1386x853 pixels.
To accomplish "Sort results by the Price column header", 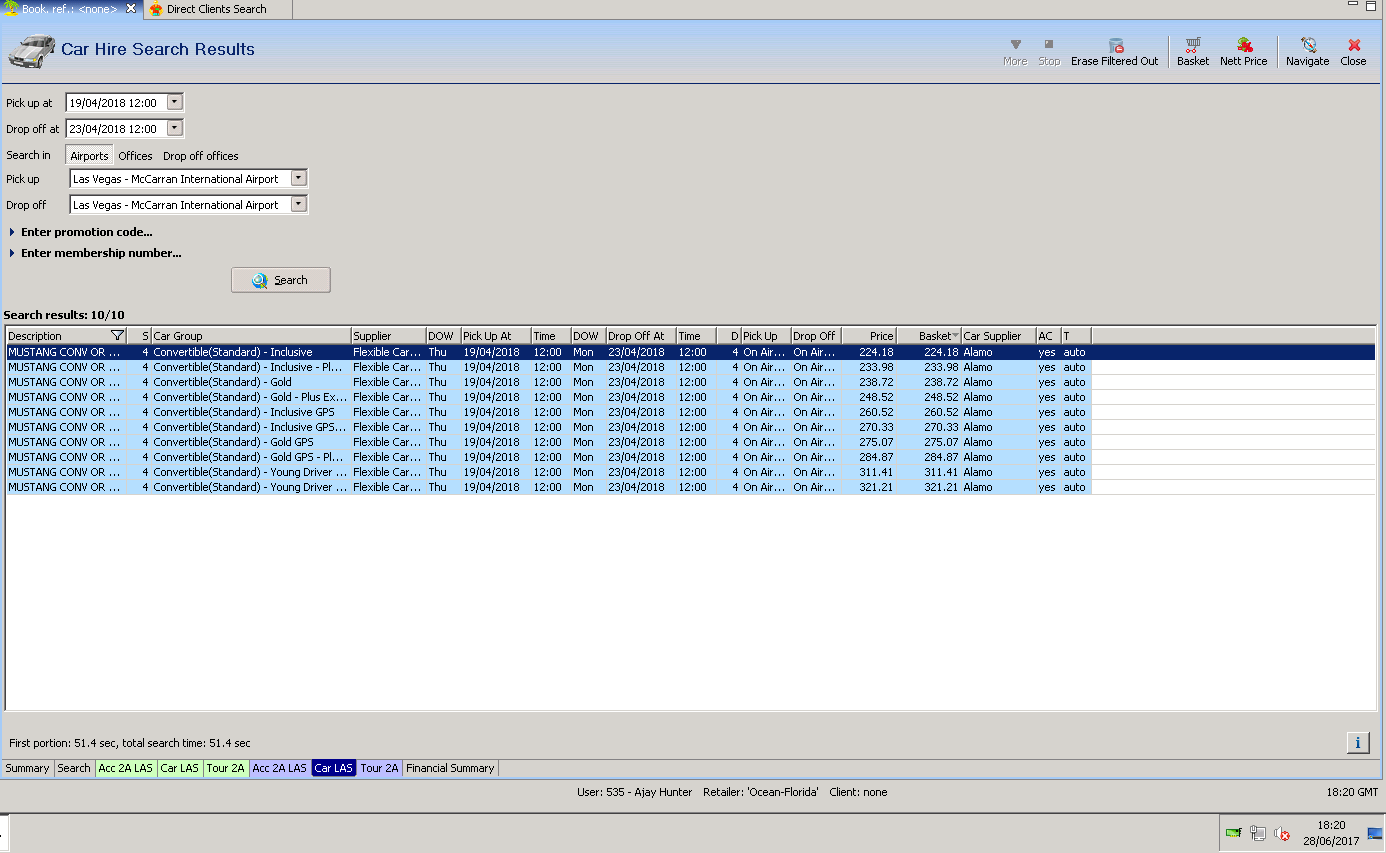I will click(x=868, y=336).
